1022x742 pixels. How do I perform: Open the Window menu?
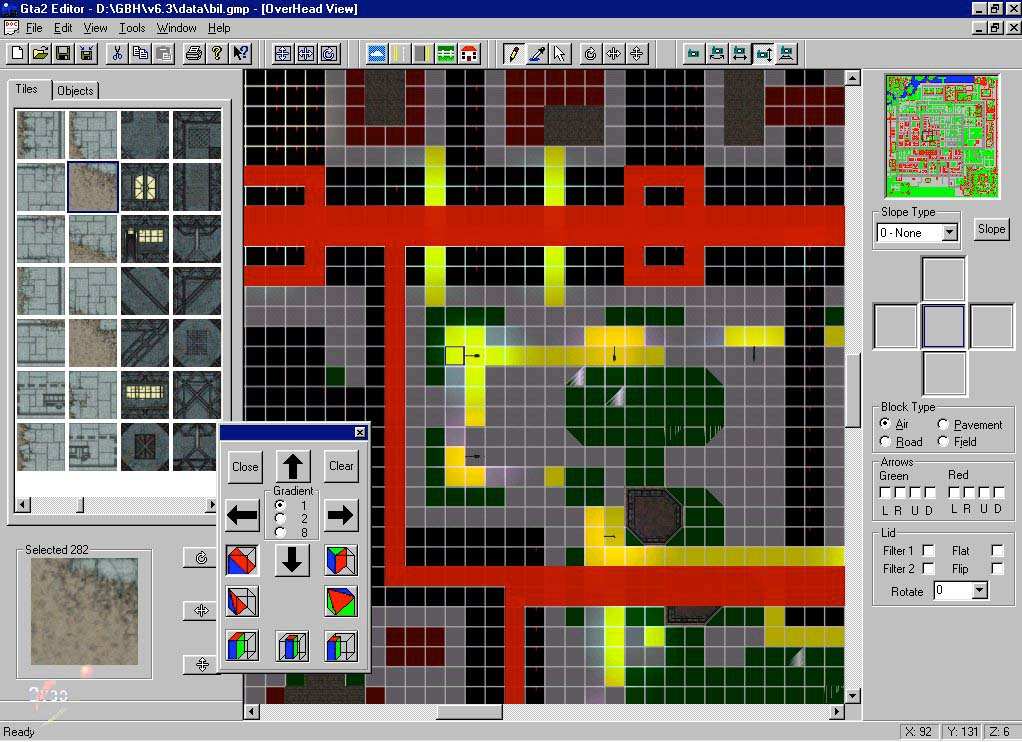coord(176,28)
